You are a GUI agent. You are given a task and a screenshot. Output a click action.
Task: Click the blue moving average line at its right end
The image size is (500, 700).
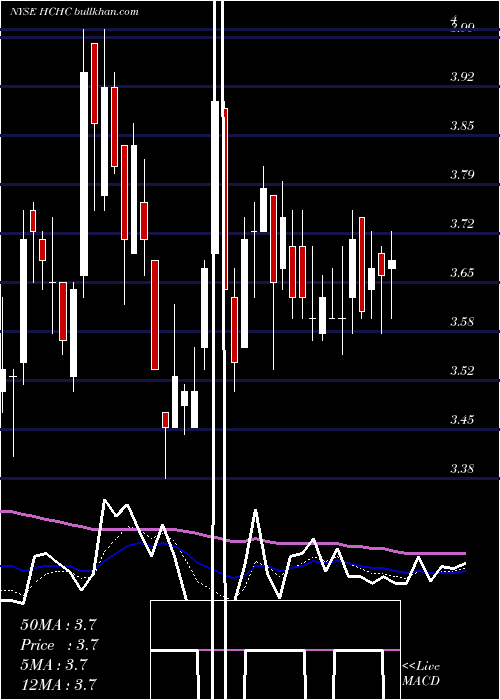point(464,571)
